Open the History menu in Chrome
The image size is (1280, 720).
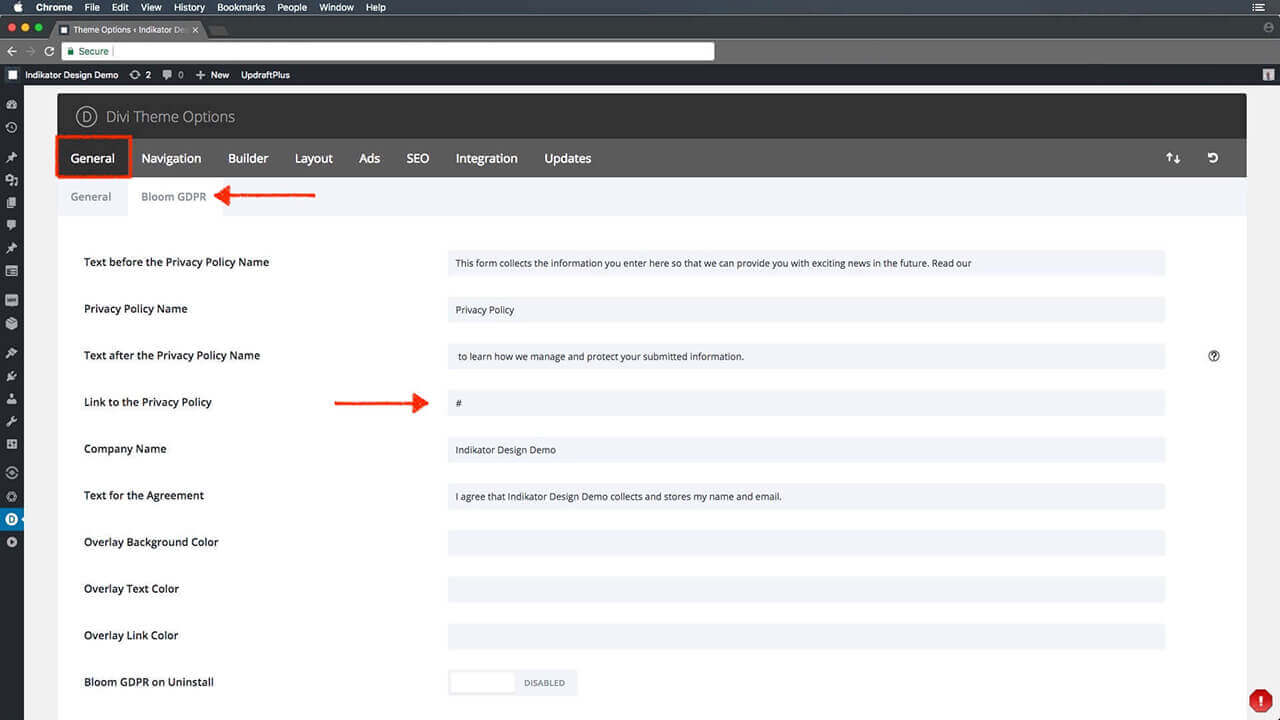(189, 7)
